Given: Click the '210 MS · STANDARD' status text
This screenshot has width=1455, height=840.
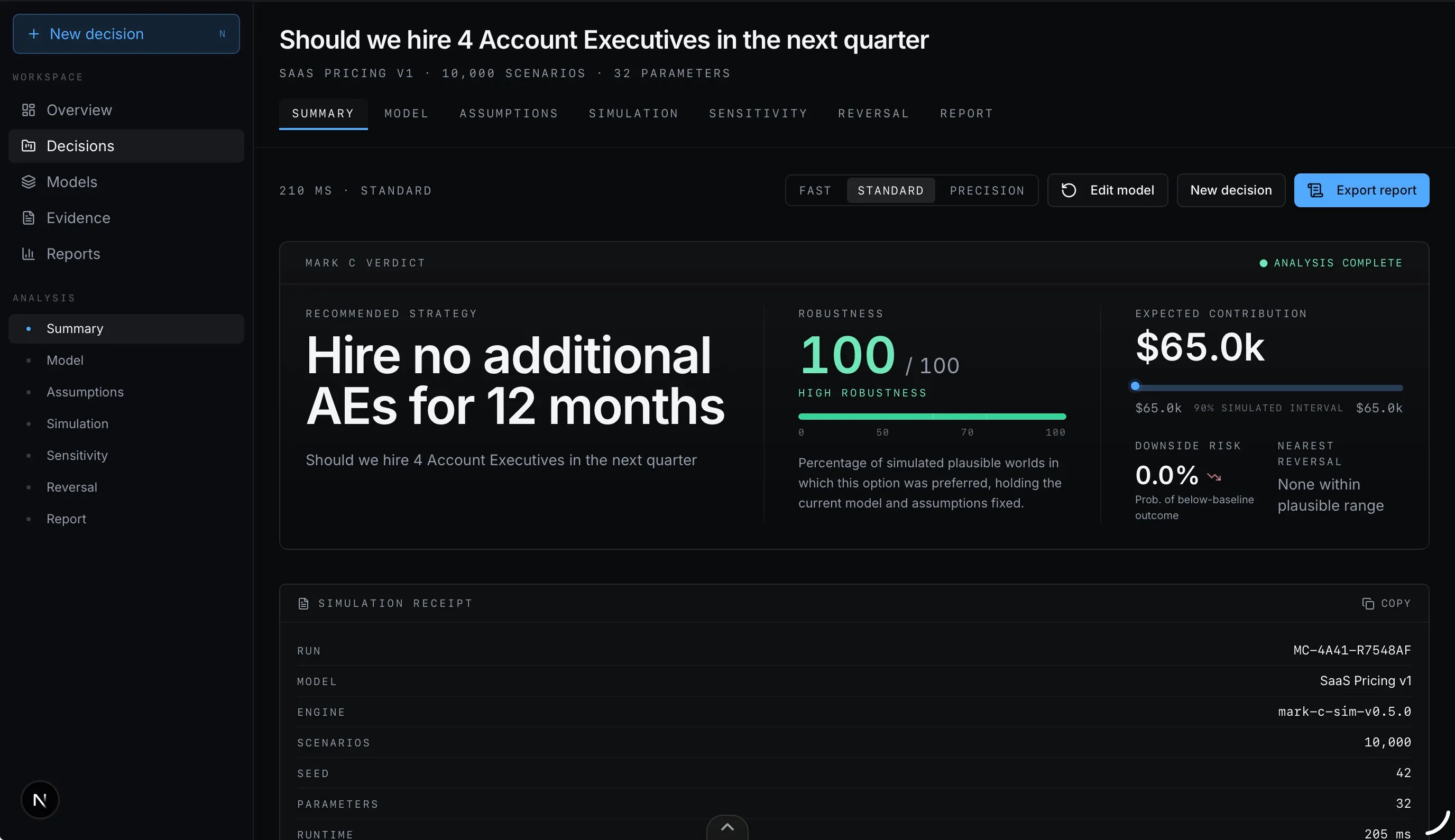Looking at the screenshot, I should pos(355,191).
